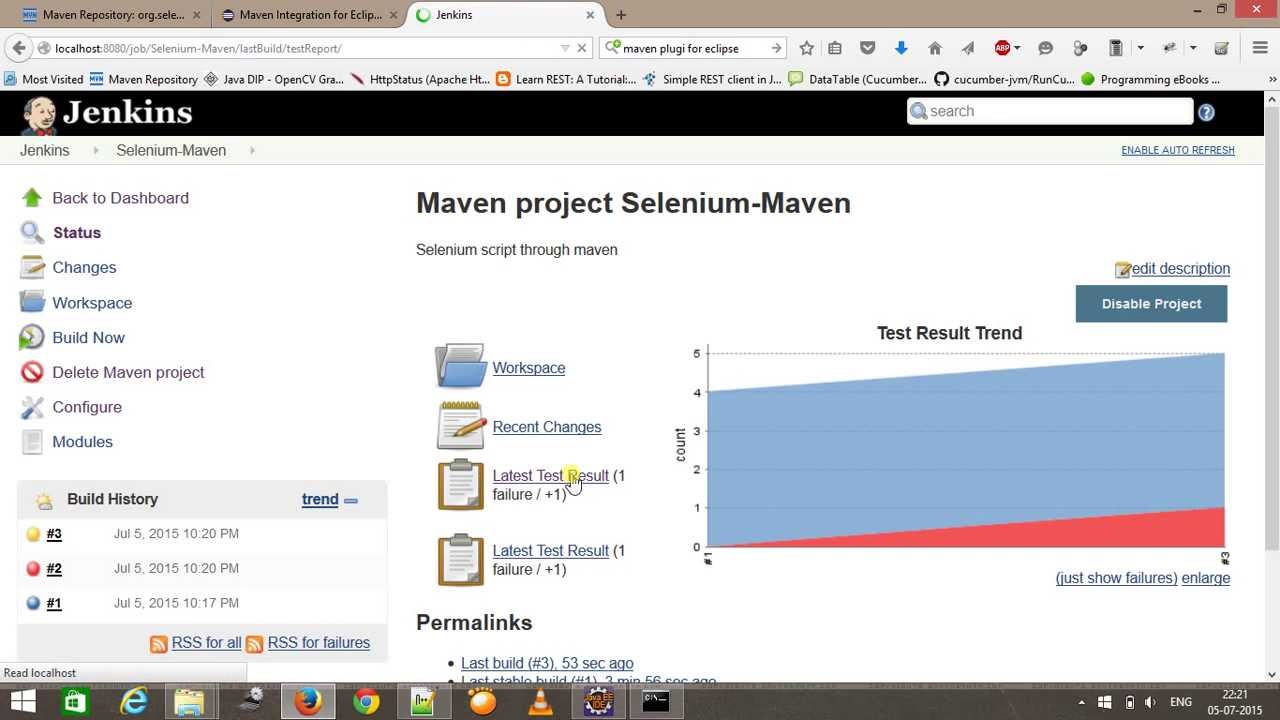1280x720 pixels.
Task: Click the Adblock Plus toolbar icon
Action: pos(1002,48)
